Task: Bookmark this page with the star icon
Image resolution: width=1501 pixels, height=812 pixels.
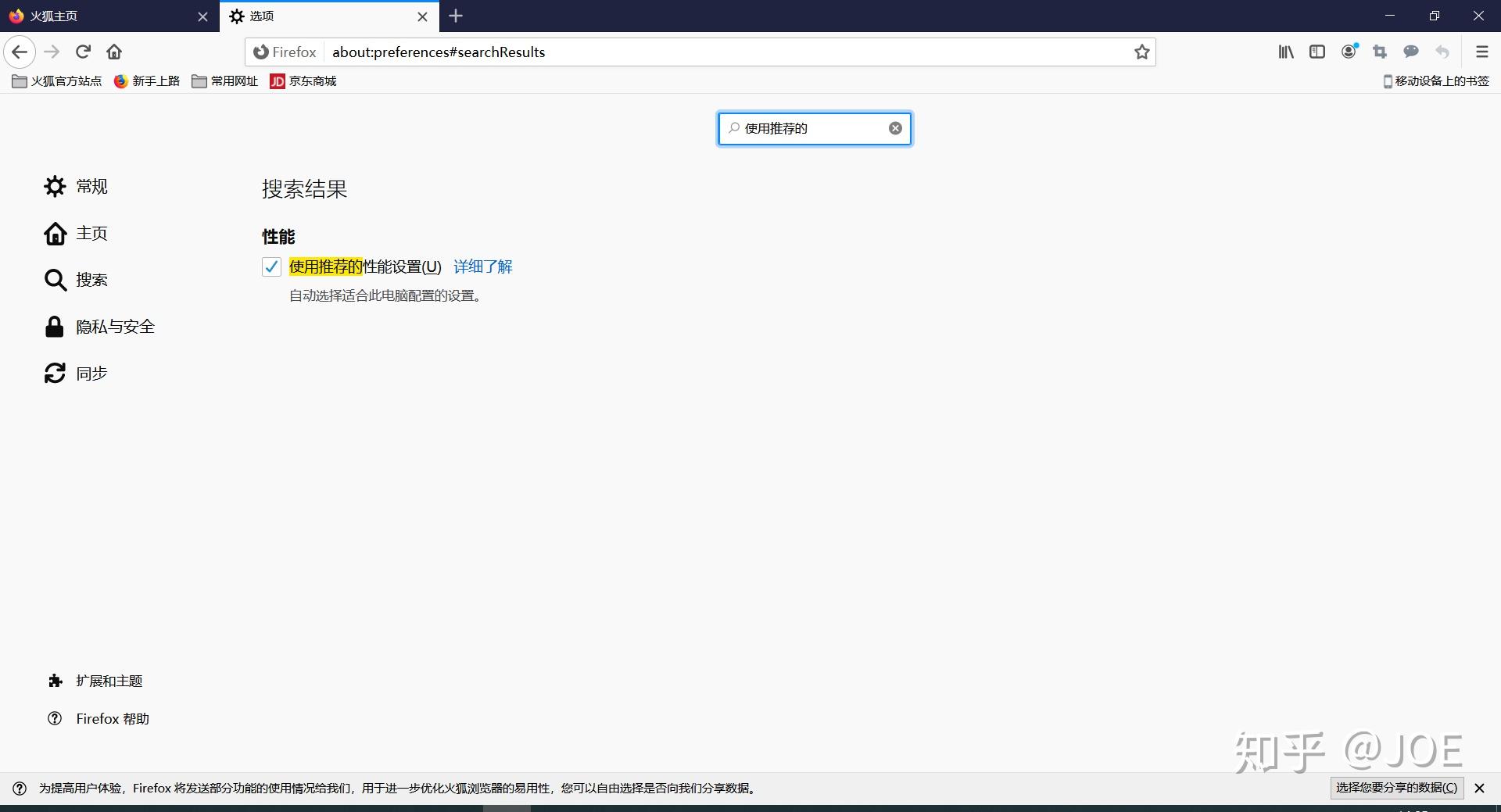Action: [1142, 52]
